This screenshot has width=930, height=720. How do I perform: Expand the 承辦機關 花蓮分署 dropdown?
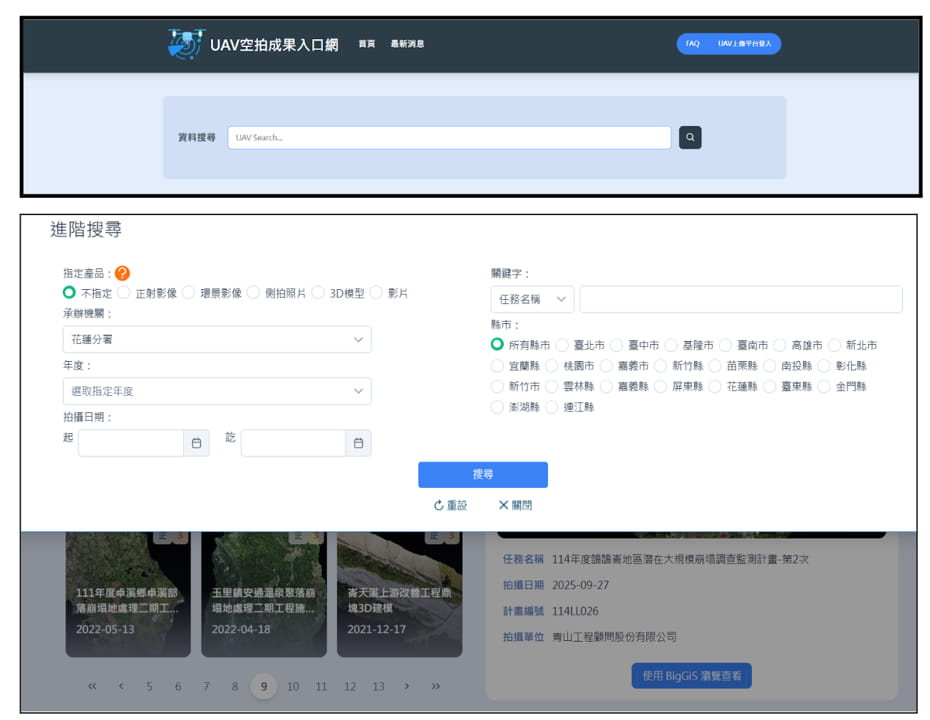coord(216,340)
